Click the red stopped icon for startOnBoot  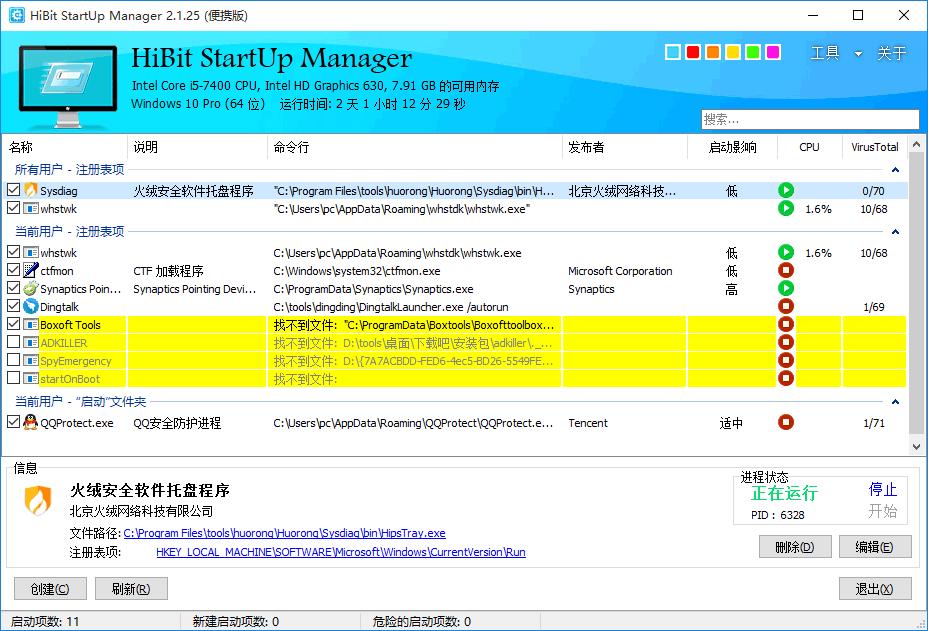tap(785, 378)
